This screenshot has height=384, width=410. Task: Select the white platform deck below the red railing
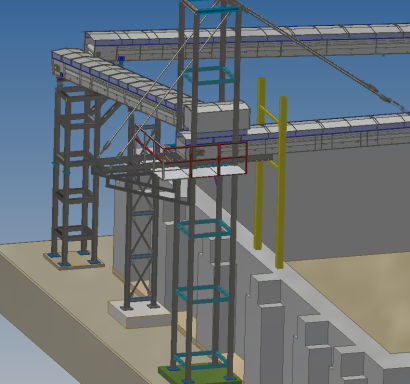click(202, 172)
